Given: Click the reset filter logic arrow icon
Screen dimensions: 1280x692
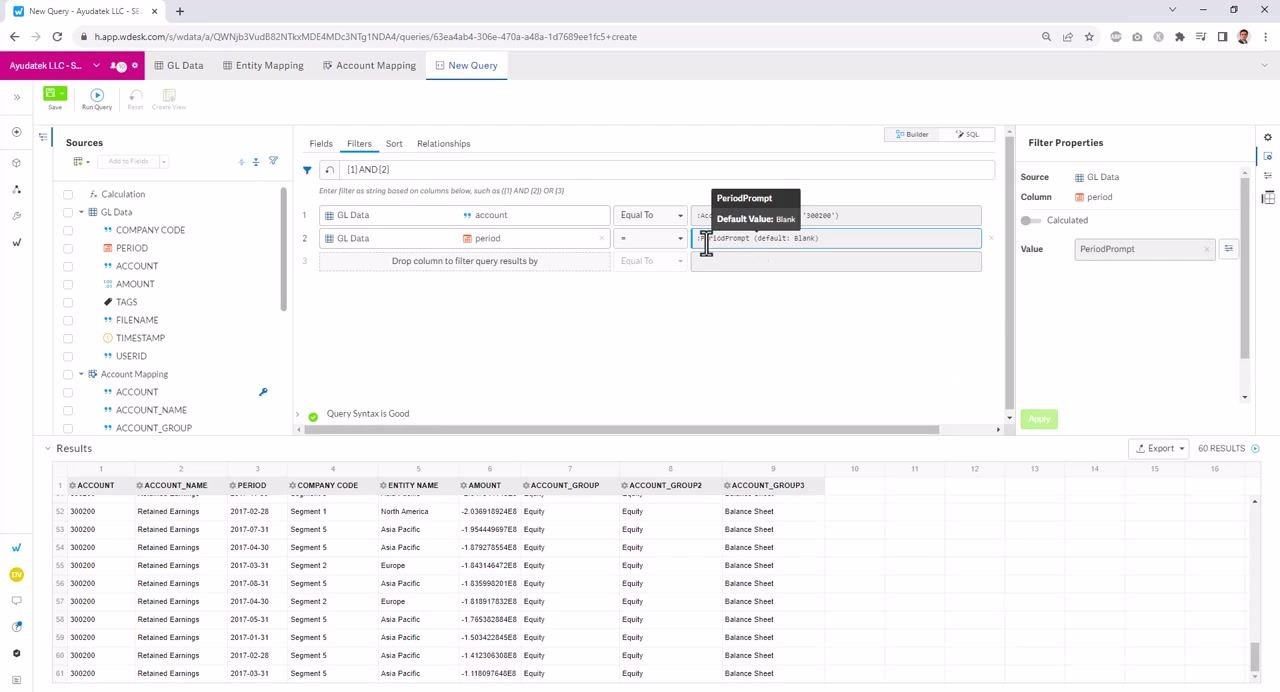Looking at the screenshot, I should click(x=330, y=170).
